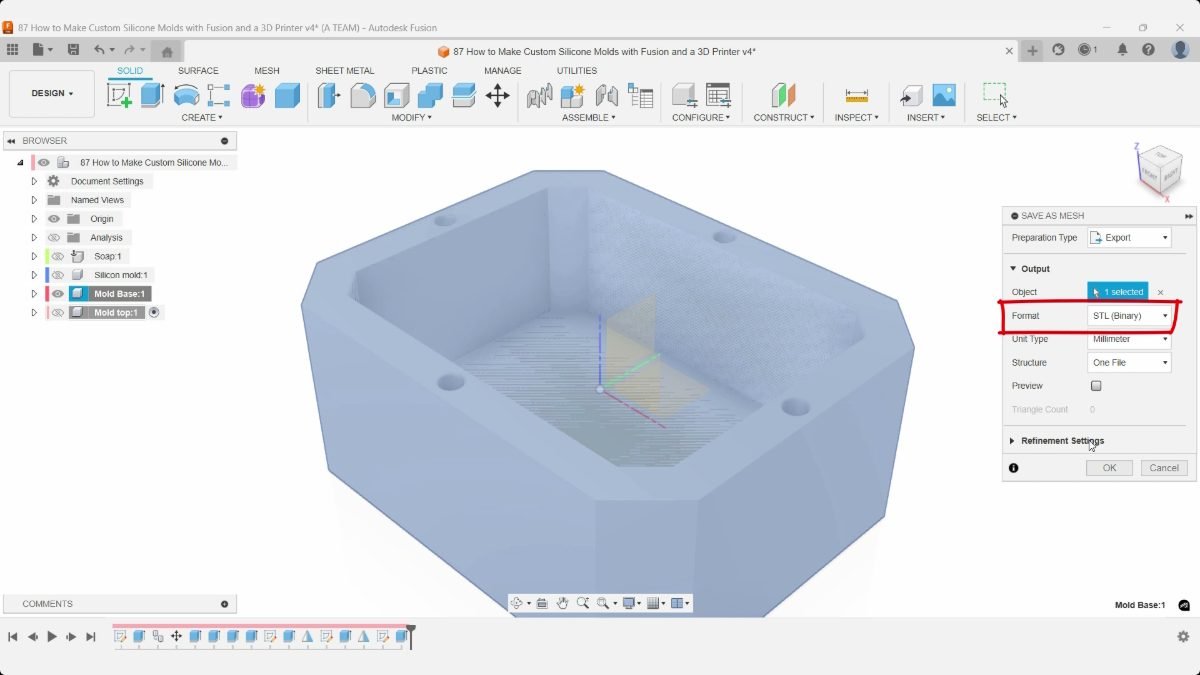
Task: Toggle visibility of the root document
Action: coord(44,162)
